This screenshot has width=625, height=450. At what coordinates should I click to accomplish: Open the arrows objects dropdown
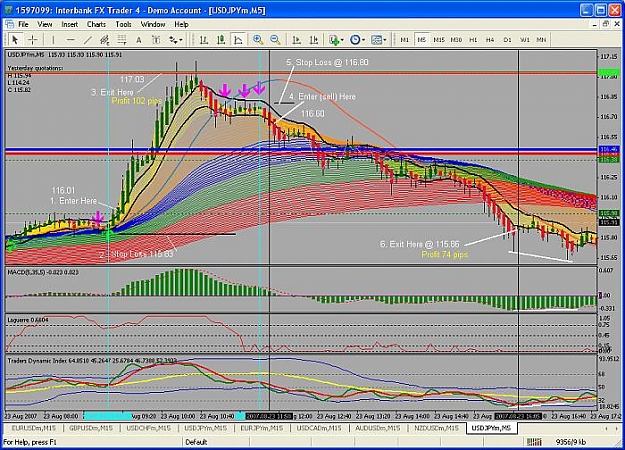coord(175,40)
